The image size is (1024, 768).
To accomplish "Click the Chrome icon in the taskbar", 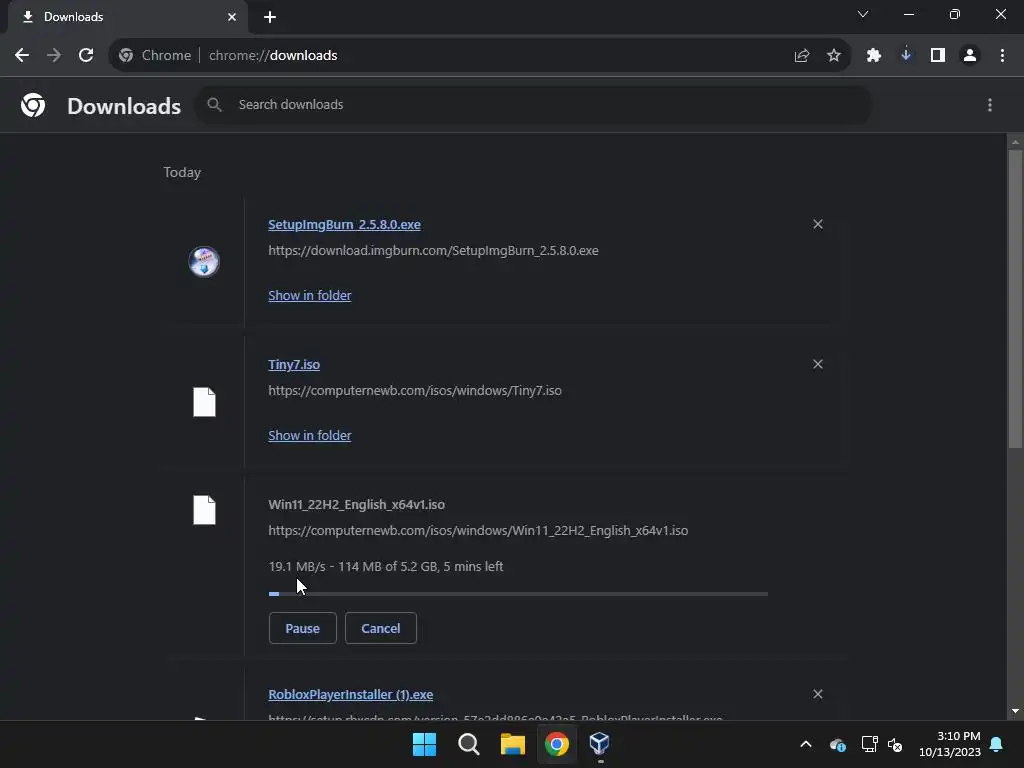I will pyautogui.click(x=557, y=744).
